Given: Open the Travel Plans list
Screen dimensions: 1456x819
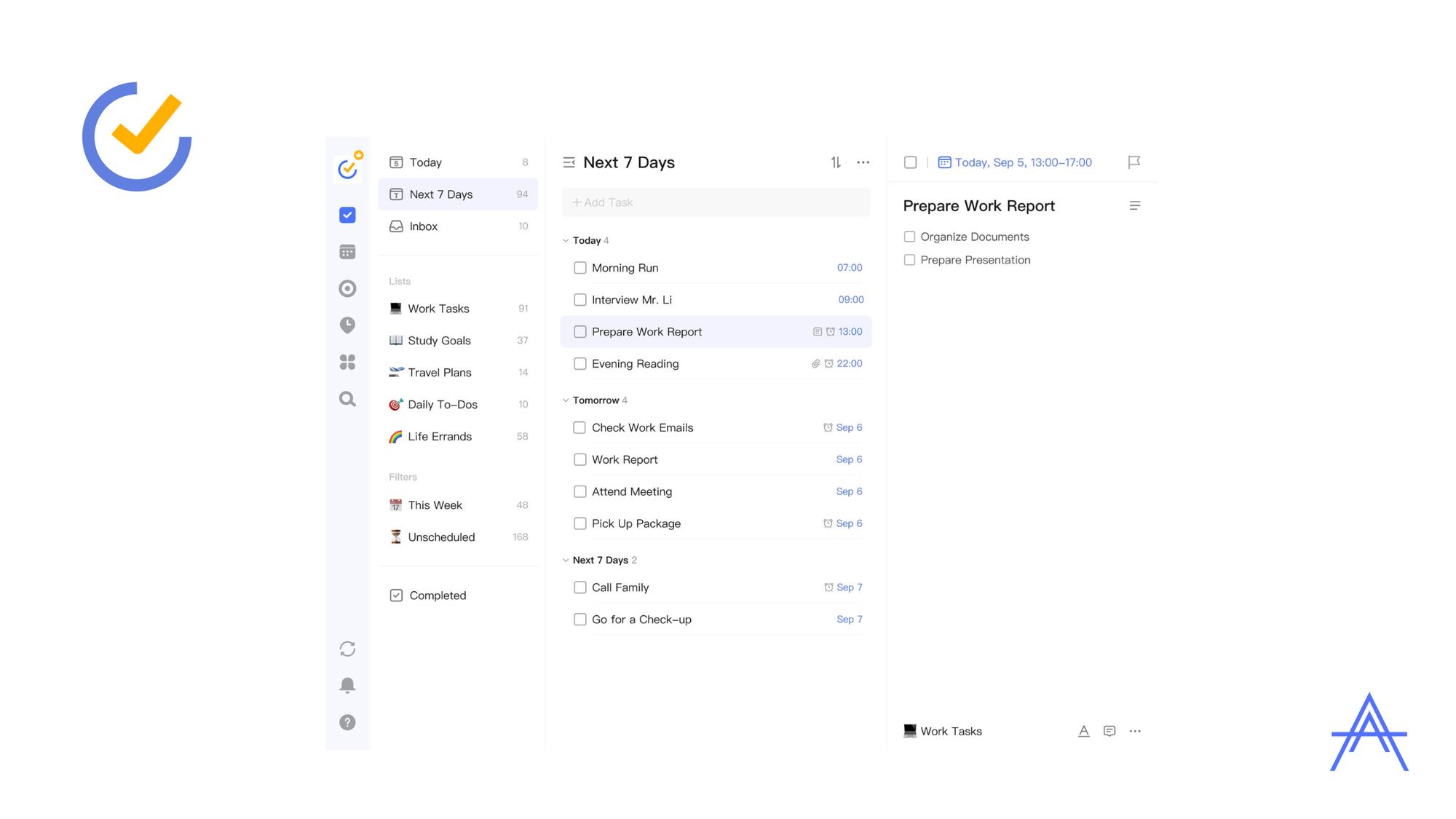Looking at the screenshot, I should [x=458, y=373].
